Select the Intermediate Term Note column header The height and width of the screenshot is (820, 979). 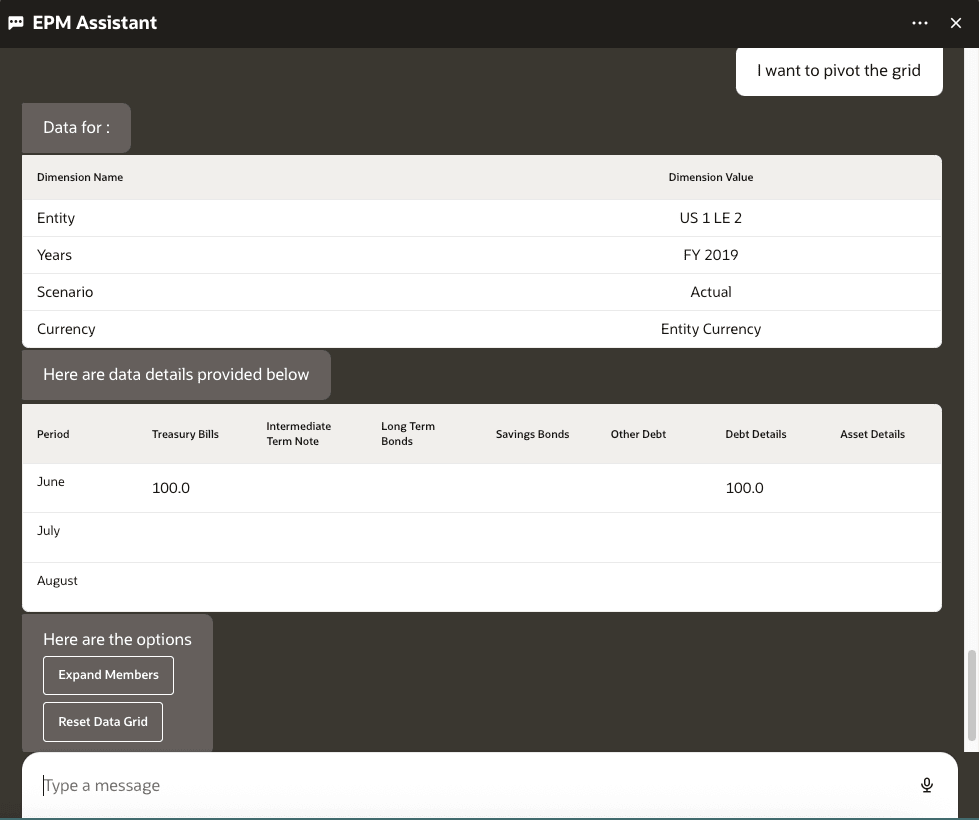(298, 434)
